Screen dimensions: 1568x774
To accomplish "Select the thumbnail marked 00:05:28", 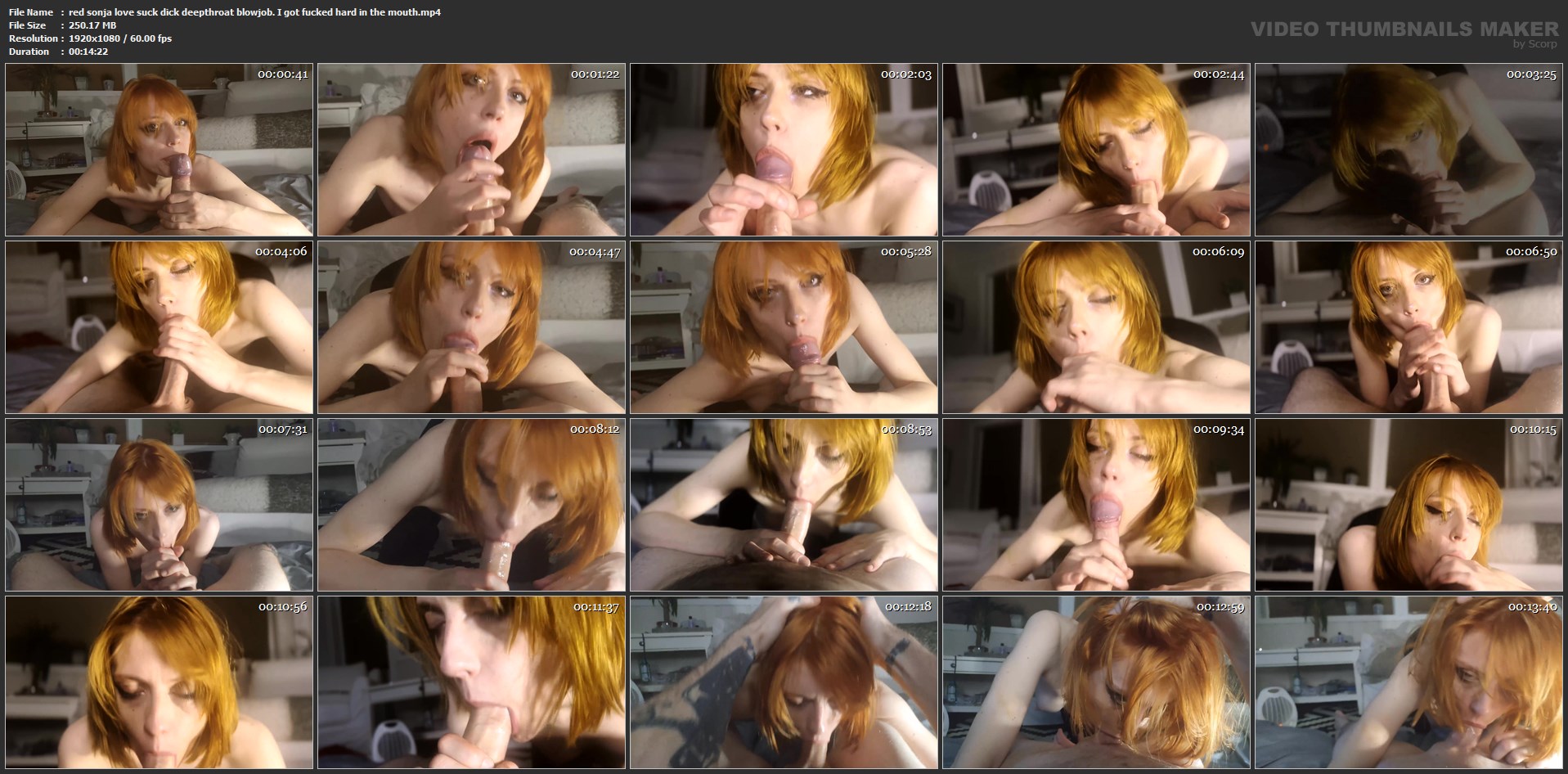I will 784,327.
